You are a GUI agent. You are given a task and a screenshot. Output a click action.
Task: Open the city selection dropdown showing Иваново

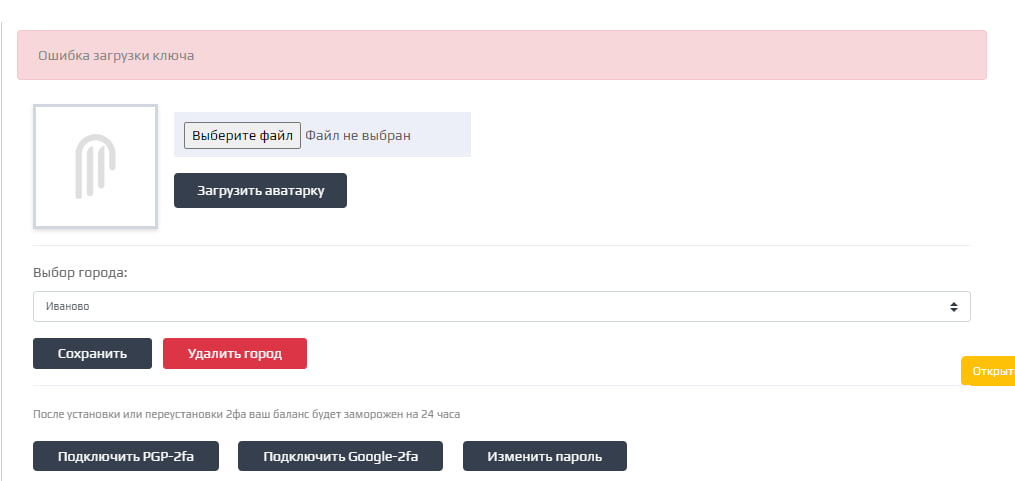click(502, 306)
